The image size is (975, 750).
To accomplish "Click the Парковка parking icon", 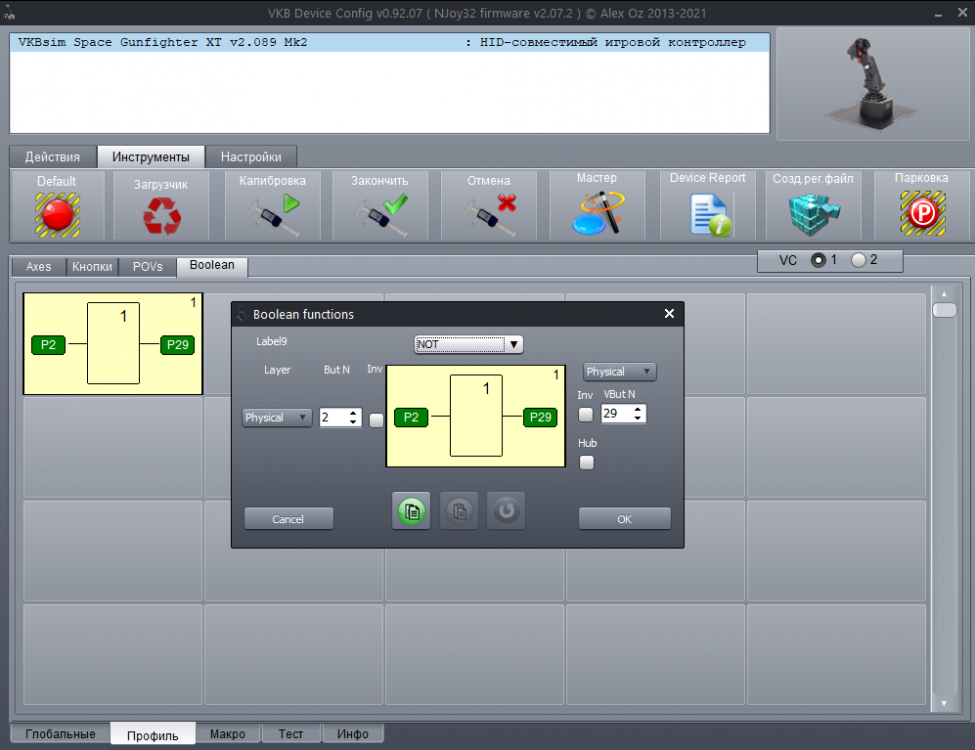I will coord(923,213).
